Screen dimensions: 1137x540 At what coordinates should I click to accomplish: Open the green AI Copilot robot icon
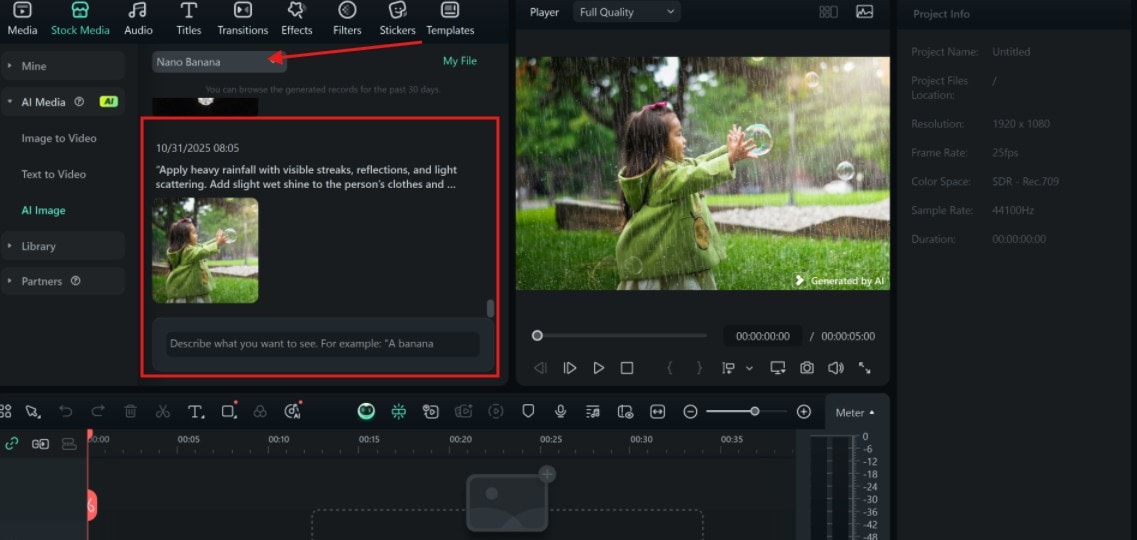(x=366, y=412)
